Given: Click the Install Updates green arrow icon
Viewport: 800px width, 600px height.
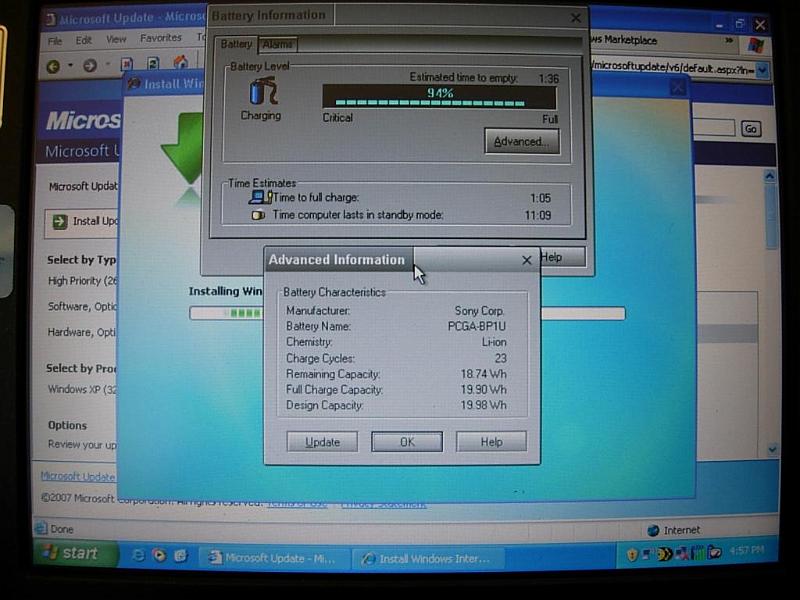Looking at the screenshot, I should (x=60, y=222).
